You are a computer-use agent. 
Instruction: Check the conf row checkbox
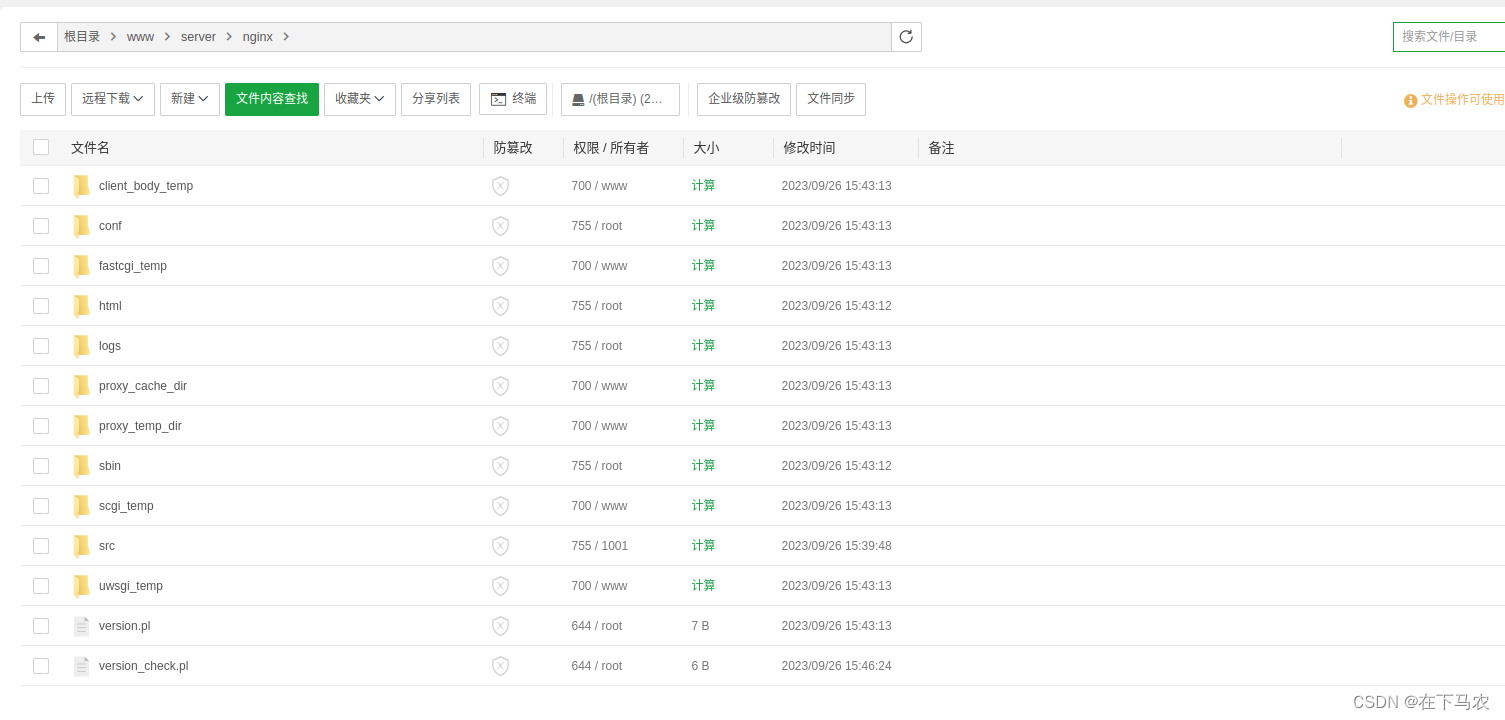click(41, 226)
